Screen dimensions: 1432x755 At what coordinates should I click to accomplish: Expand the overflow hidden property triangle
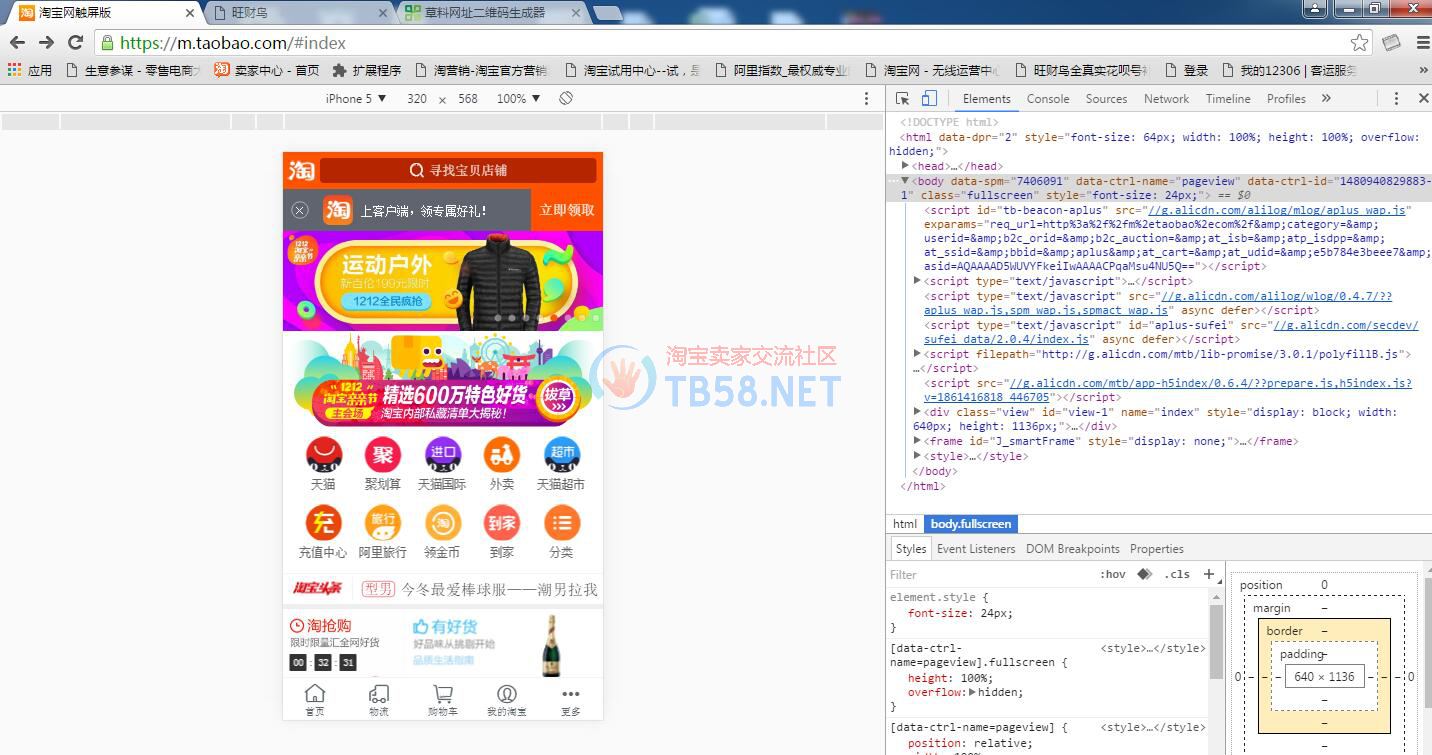click(973, 692)
